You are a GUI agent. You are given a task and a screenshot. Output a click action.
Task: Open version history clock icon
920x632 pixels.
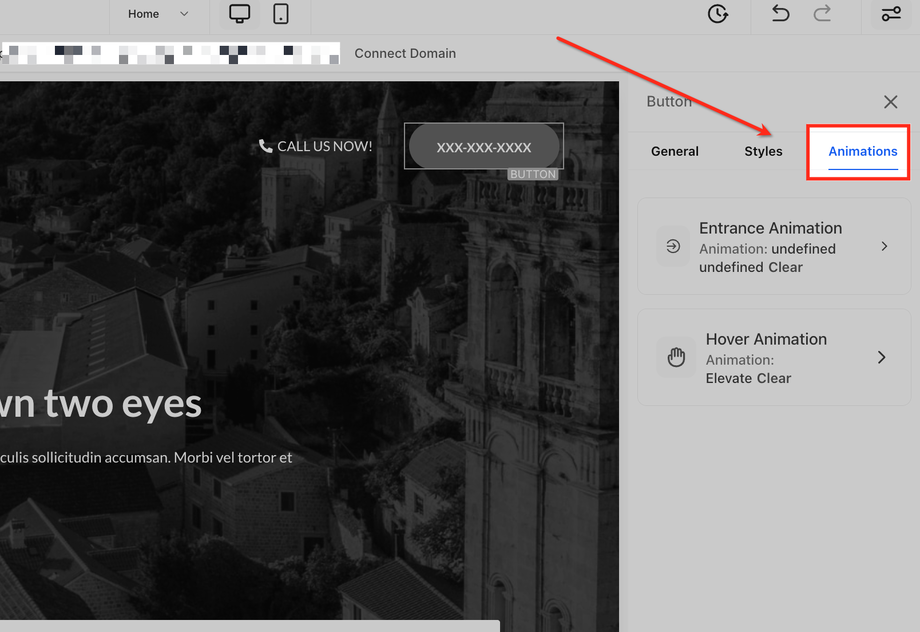pyautogui.click(x=717, y=14)
